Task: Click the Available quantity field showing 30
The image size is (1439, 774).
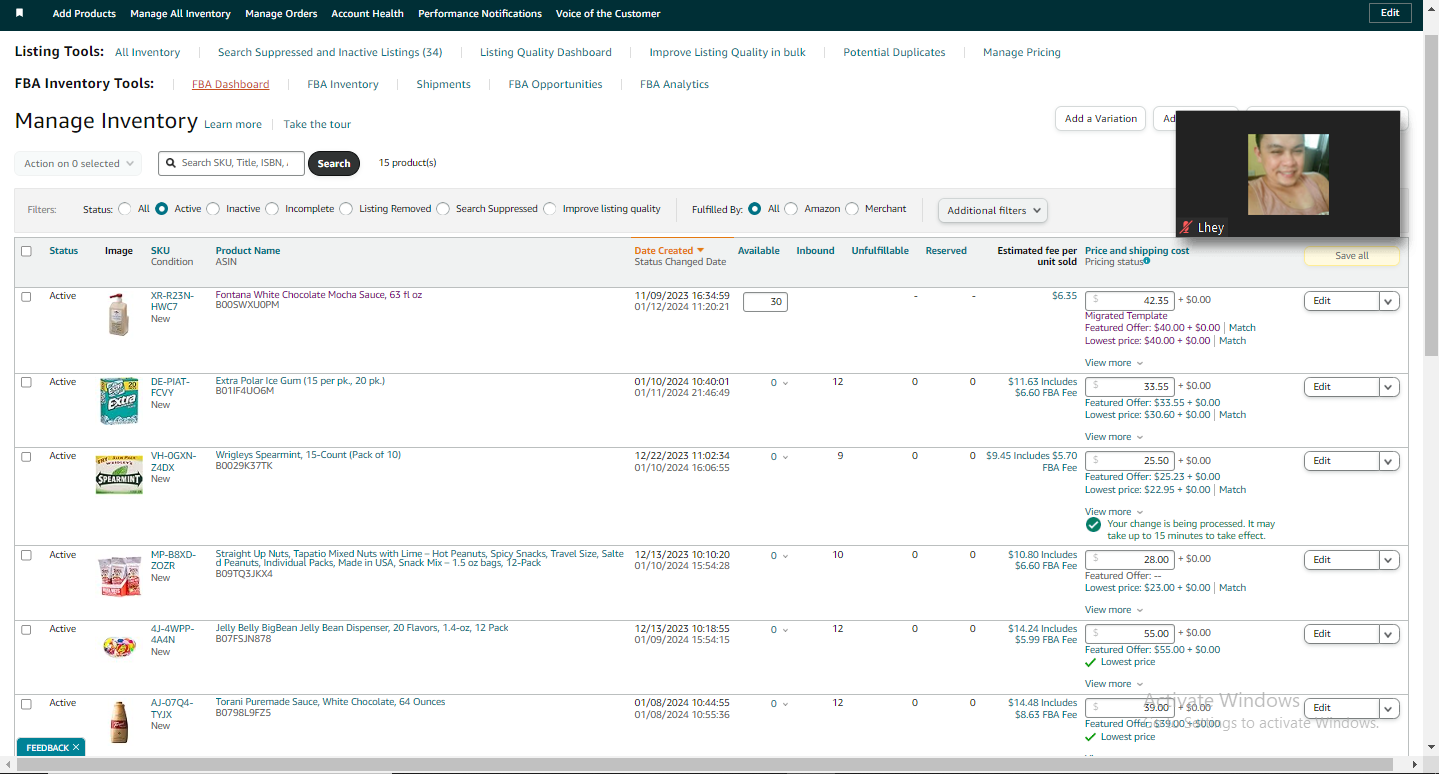Action: 765,302
